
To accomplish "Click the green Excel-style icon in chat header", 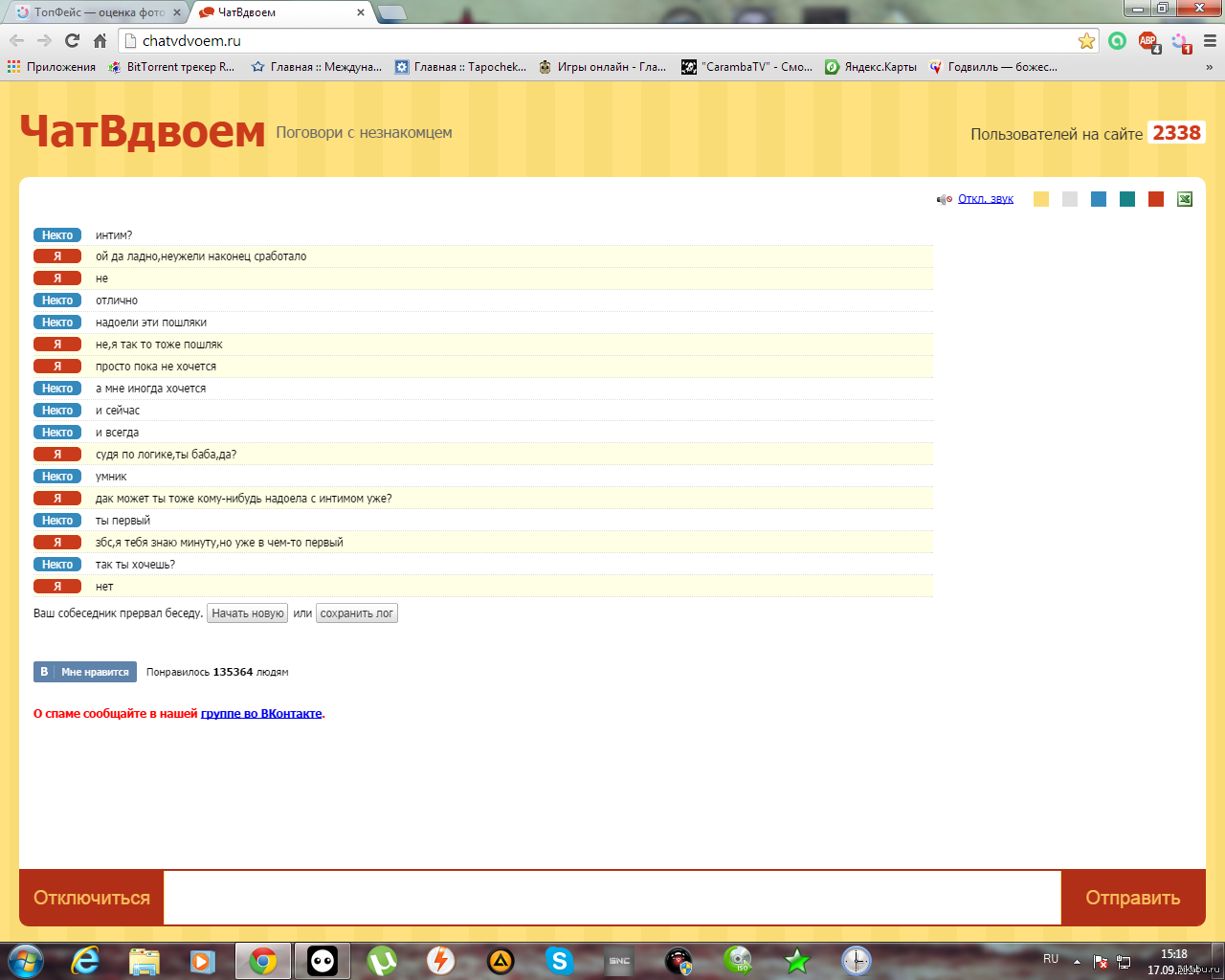I will pyautogui.click(x=1185, y=199).
